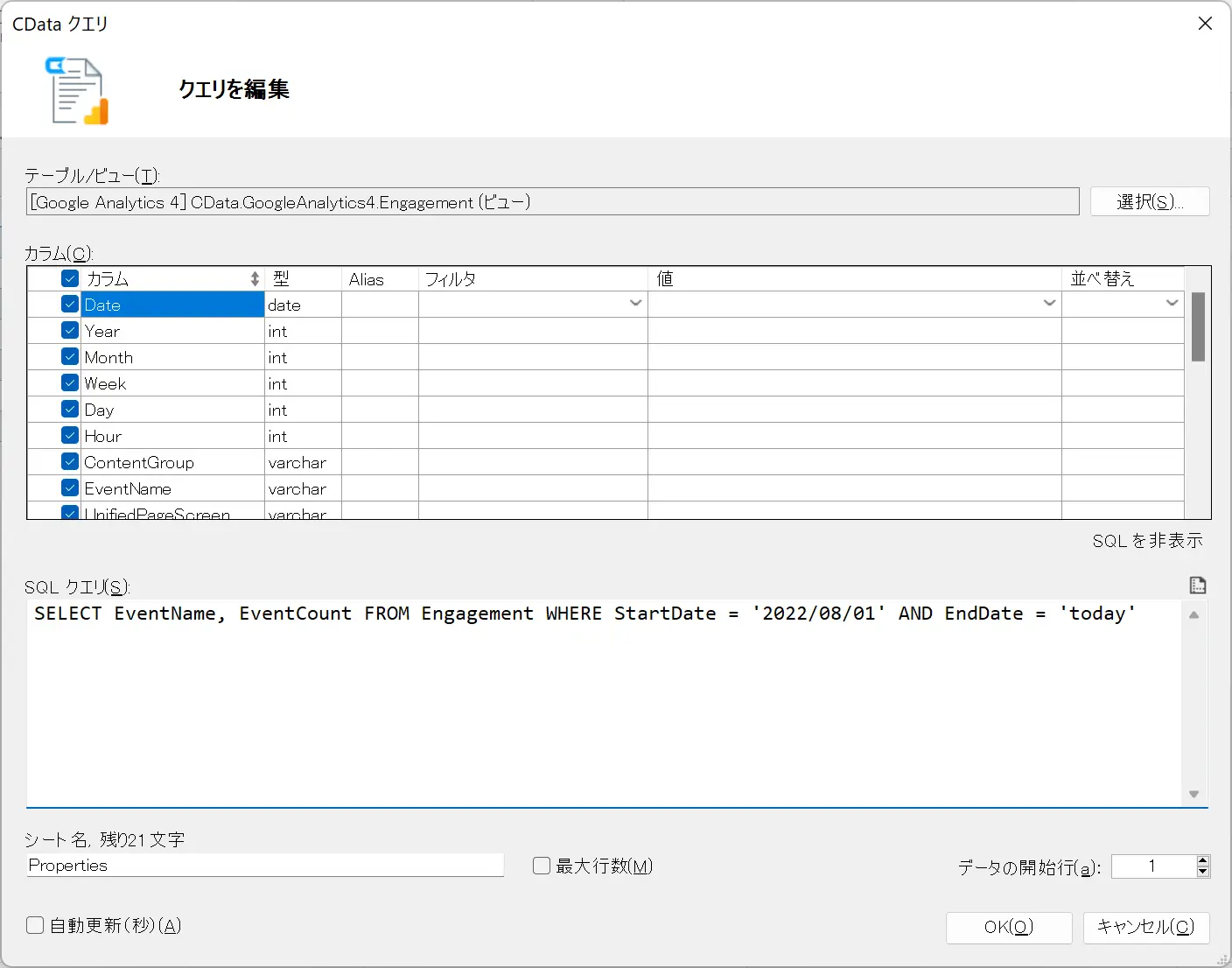The width and height of the screenshot is (1232, 968).
Task: Enable the 自動更新(秒) checkbox
Action: (35, 925)
